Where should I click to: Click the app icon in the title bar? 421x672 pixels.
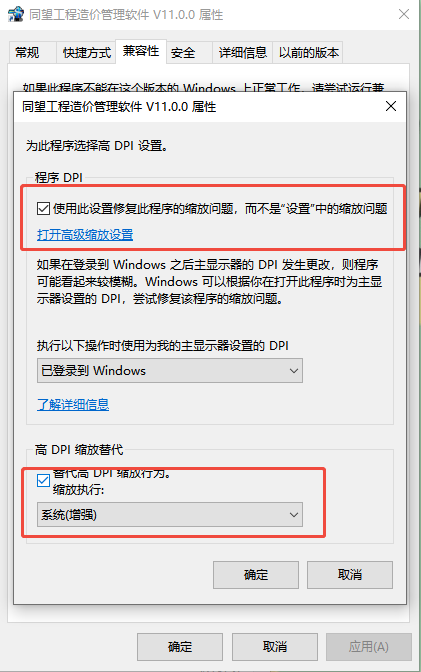click(x=15, y=14)
